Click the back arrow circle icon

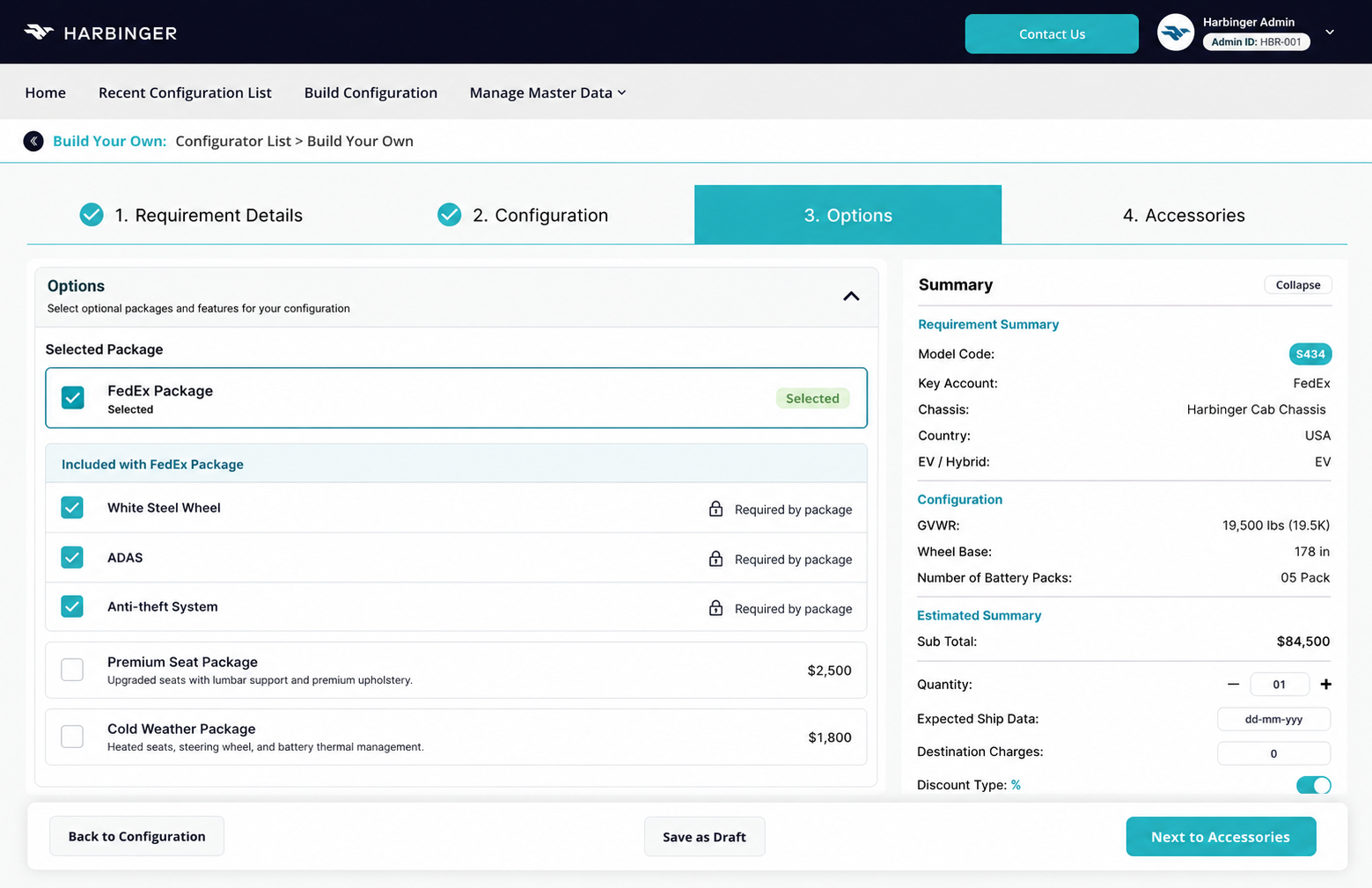click(x=33, y=141)
